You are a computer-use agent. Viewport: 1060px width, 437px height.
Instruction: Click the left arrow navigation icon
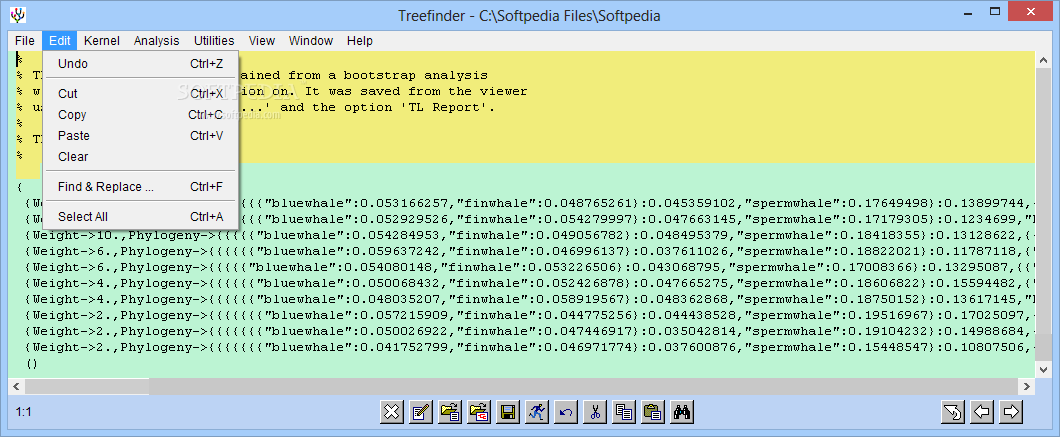click(x=982, y=412)
